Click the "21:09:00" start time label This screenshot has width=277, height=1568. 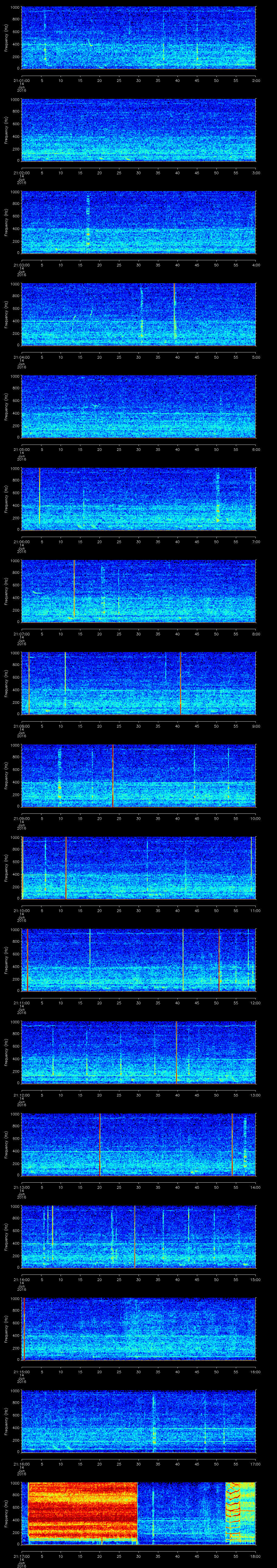pyautogui.click(x=21, y=818)
